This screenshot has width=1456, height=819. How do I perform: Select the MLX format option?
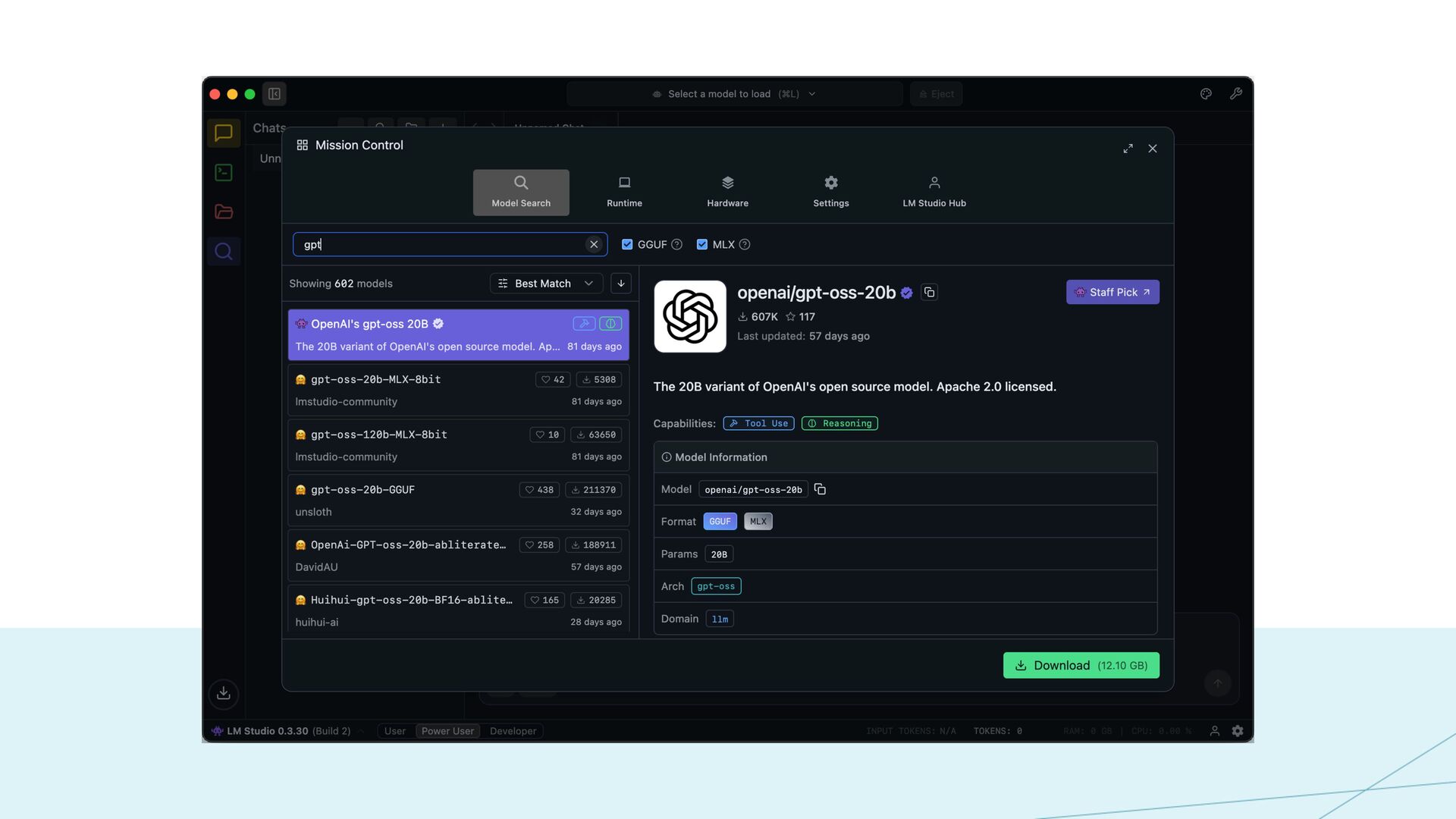[758, 522]
